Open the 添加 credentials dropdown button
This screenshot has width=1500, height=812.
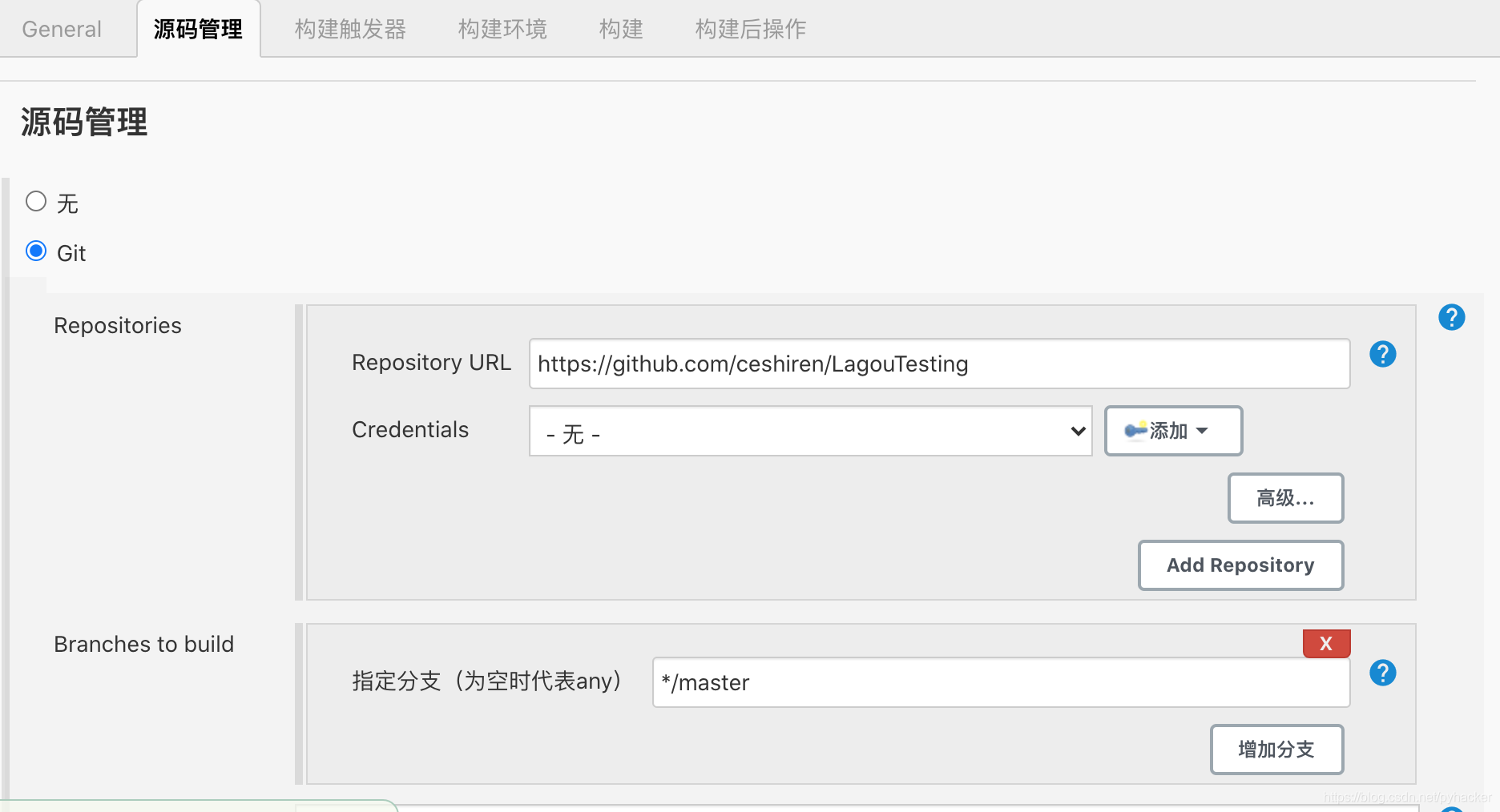[1173, 431]
